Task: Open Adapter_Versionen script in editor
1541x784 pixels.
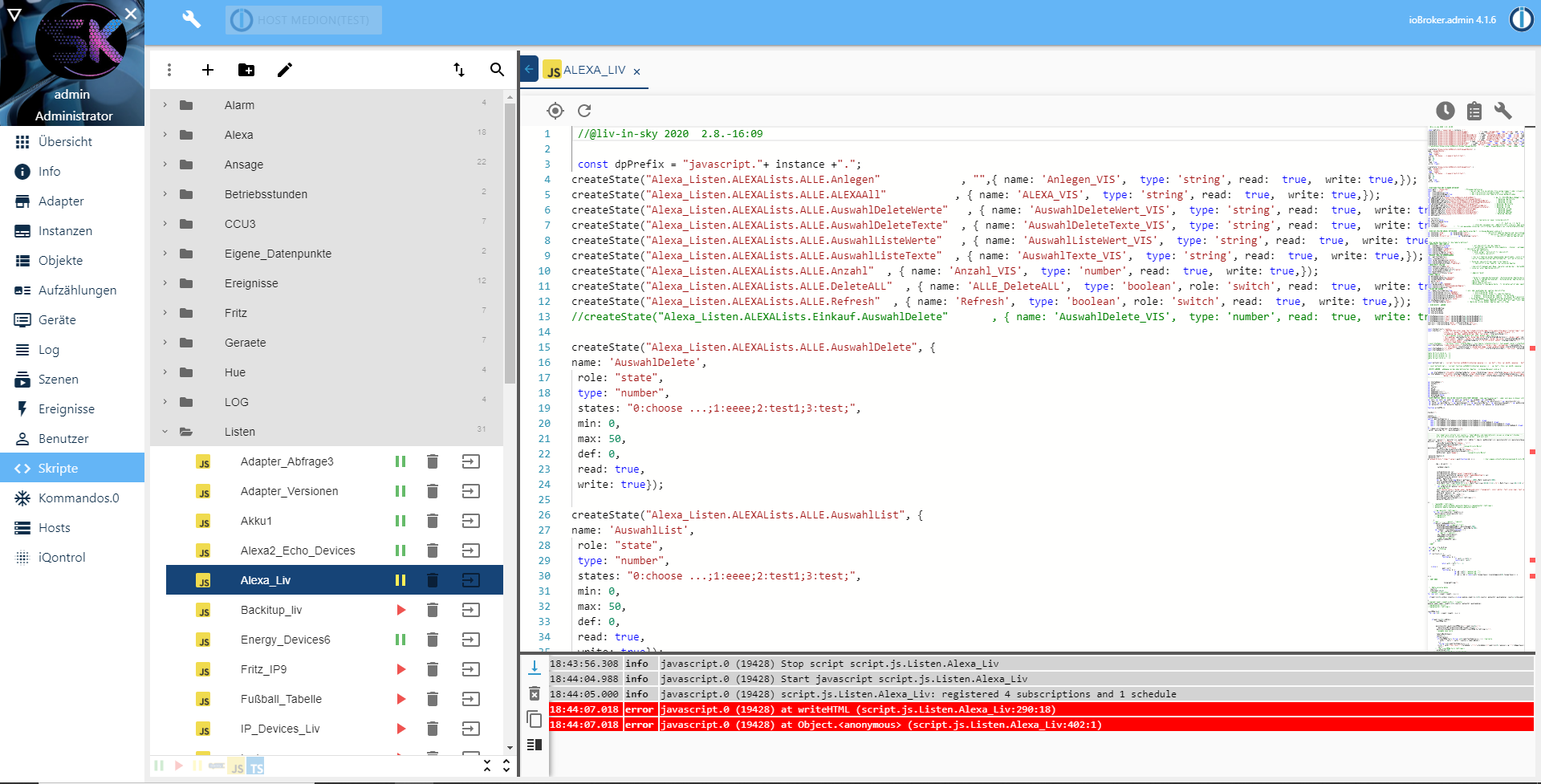Action: pos(471,491)
